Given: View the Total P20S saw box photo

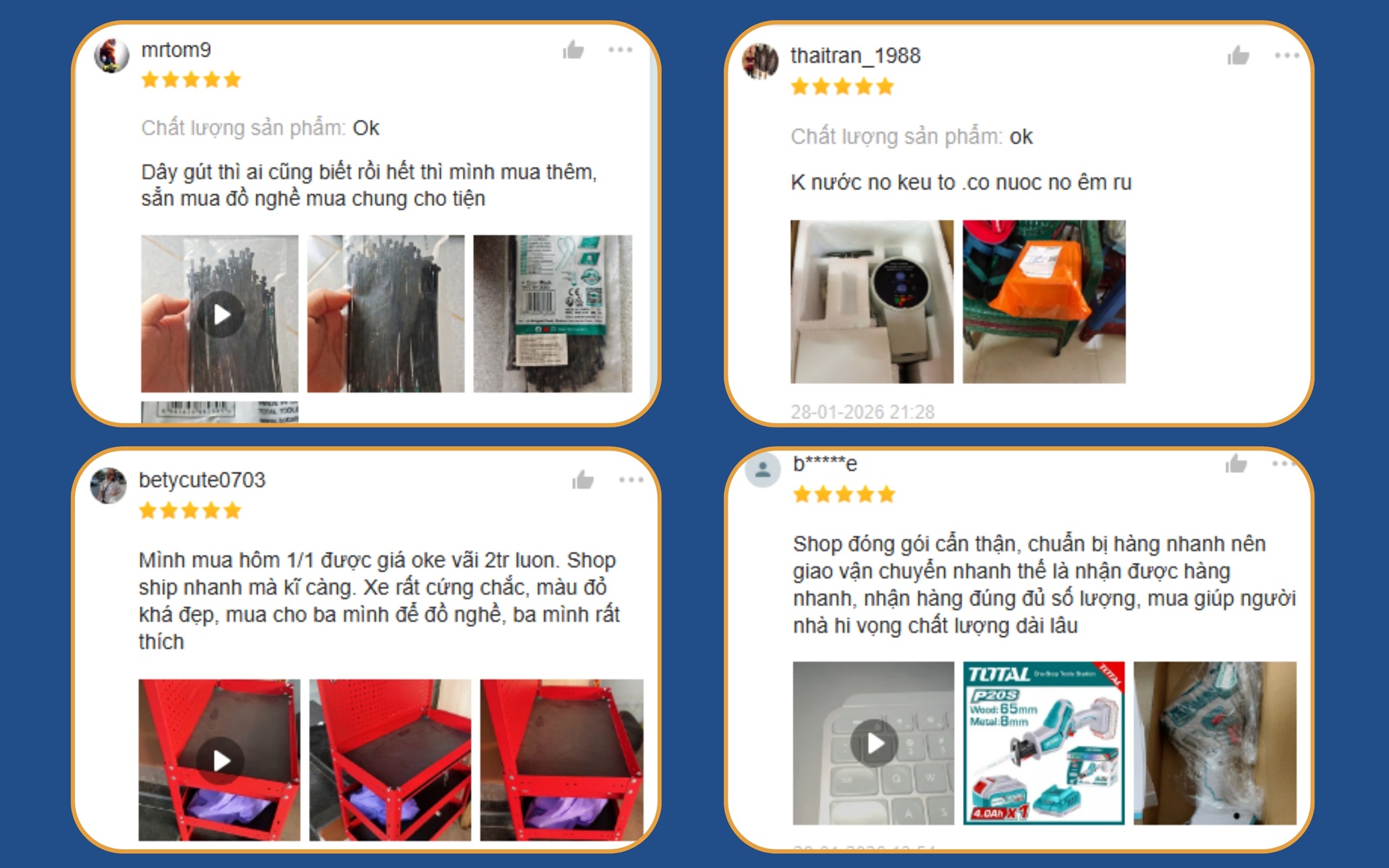Looking at the screenshot, I should point(1044,743).
